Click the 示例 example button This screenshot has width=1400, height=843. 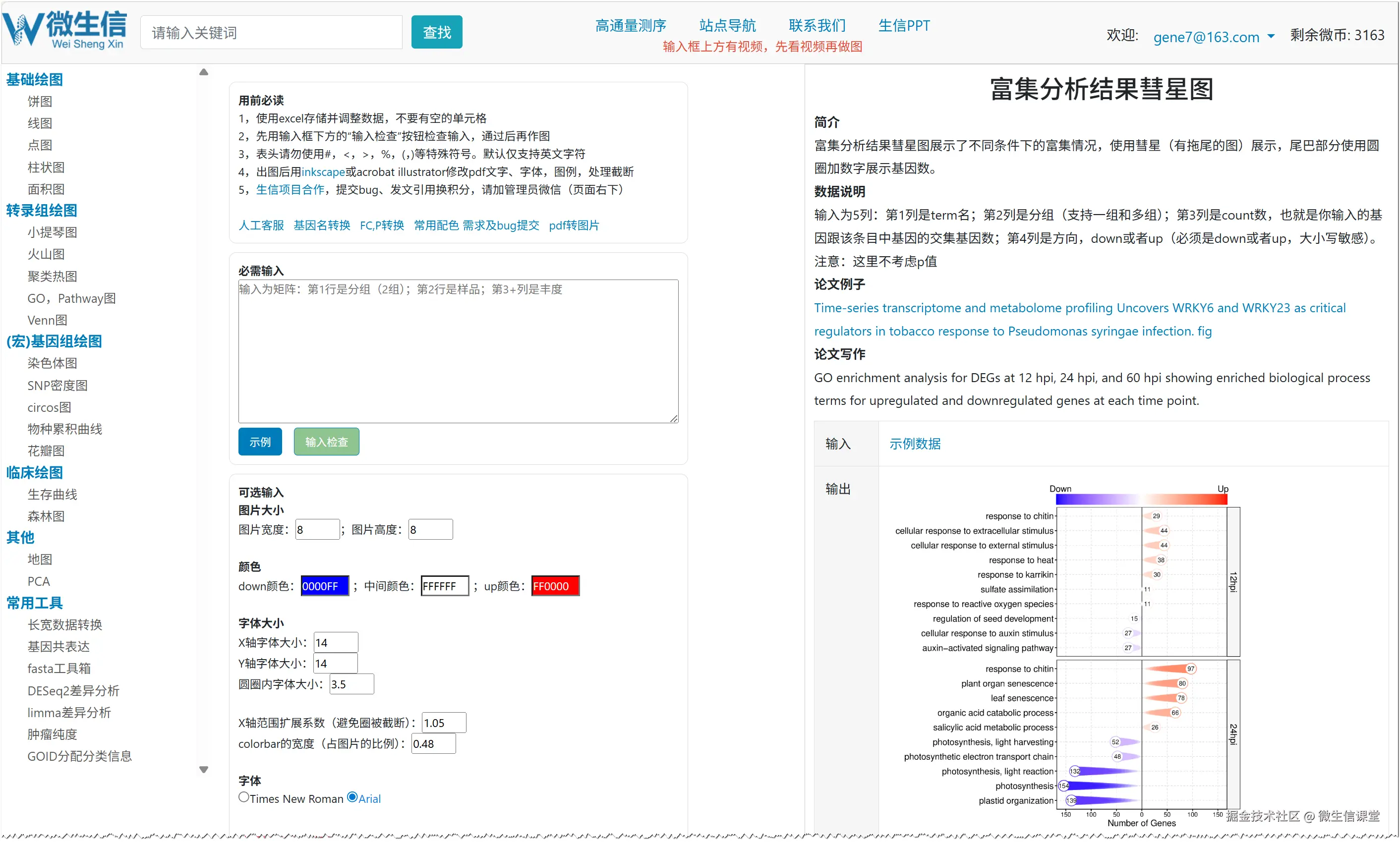pos(260,442)
